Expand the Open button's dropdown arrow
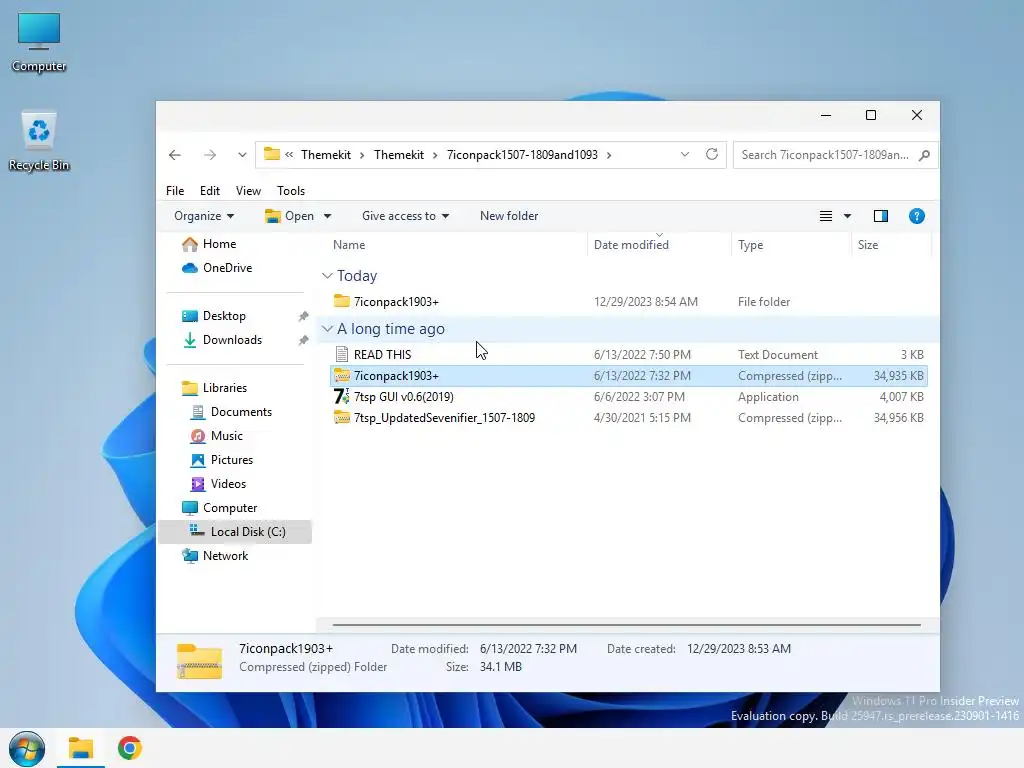The width and height of the screenshot is (1024, 768). pyautogui.click(x=327, y=216)
